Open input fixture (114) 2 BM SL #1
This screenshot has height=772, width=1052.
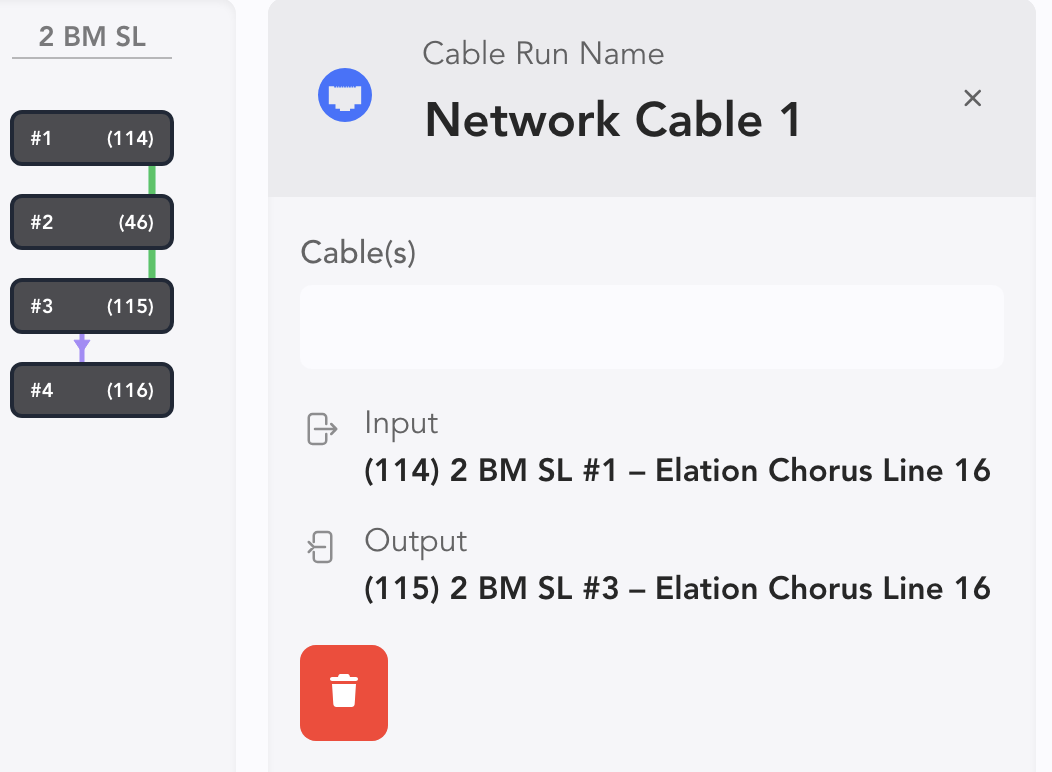tap(677, 470)
